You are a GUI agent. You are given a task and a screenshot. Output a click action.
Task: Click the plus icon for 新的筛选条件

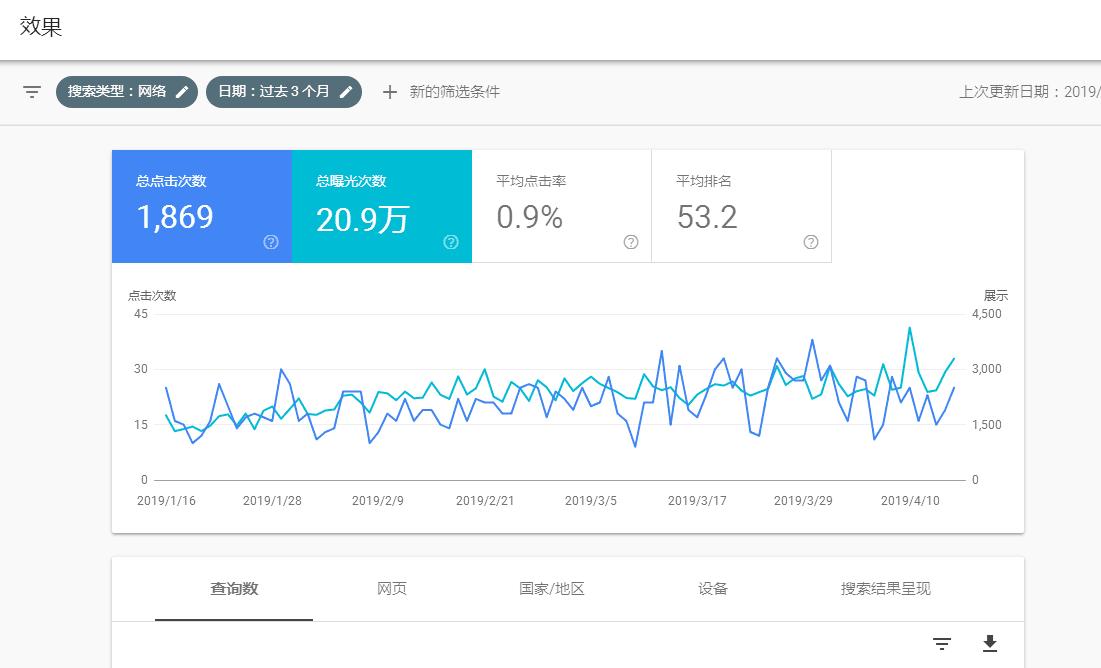click(x=390, y=92)
